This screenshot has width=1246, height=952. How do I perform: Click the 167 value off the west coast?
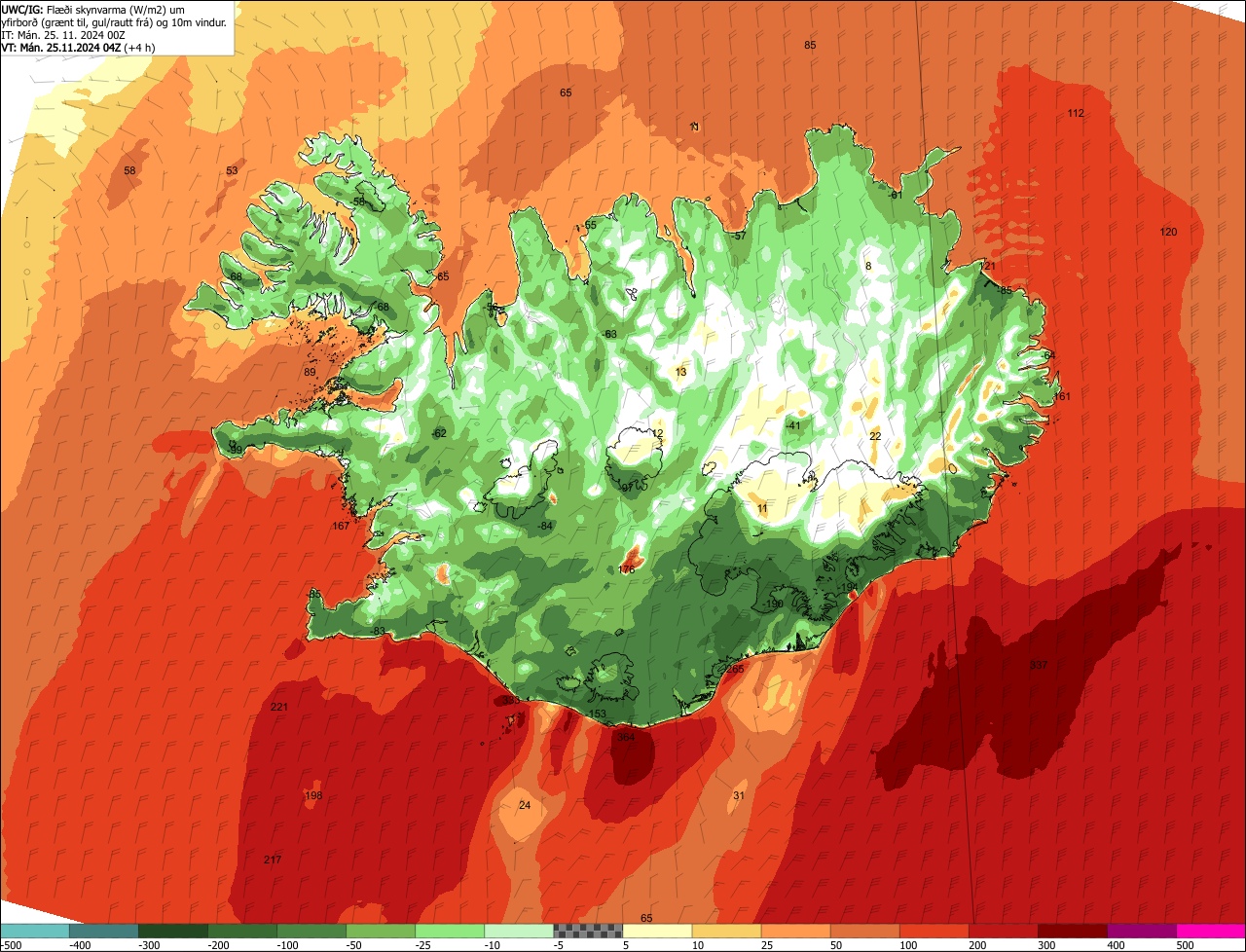click(341, 526)
